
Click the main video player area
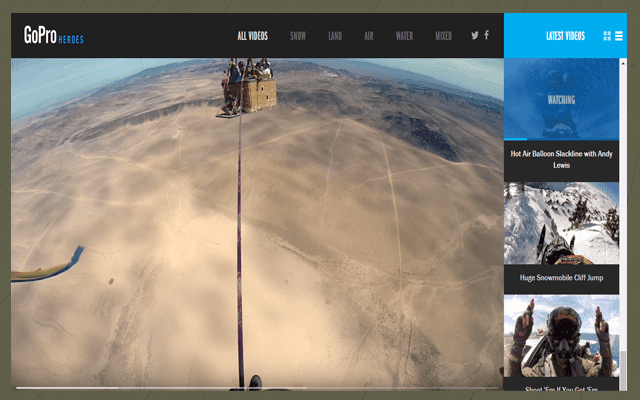[257, 220]
